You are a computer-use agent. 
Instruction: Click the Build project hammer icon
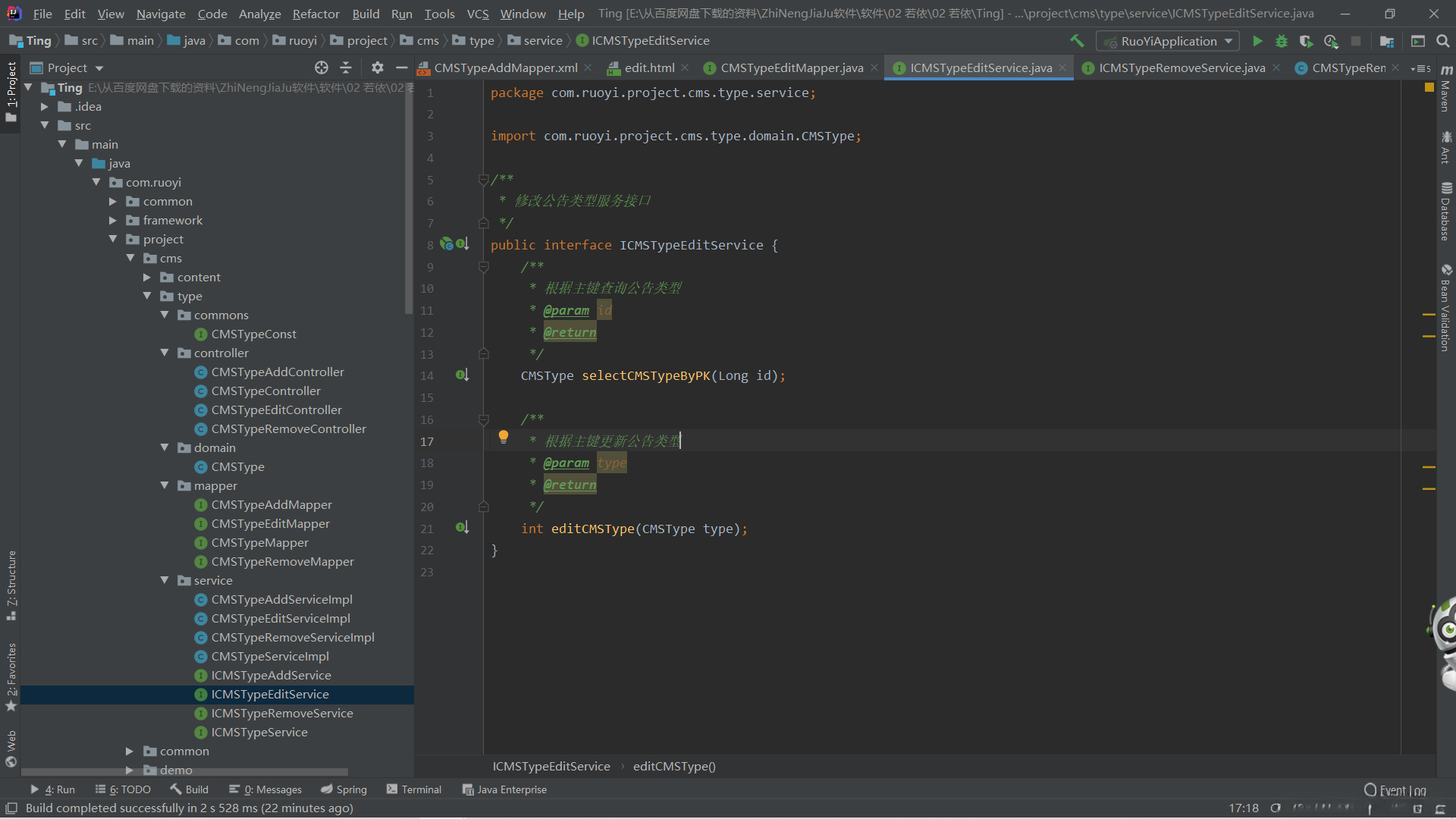1077,41
